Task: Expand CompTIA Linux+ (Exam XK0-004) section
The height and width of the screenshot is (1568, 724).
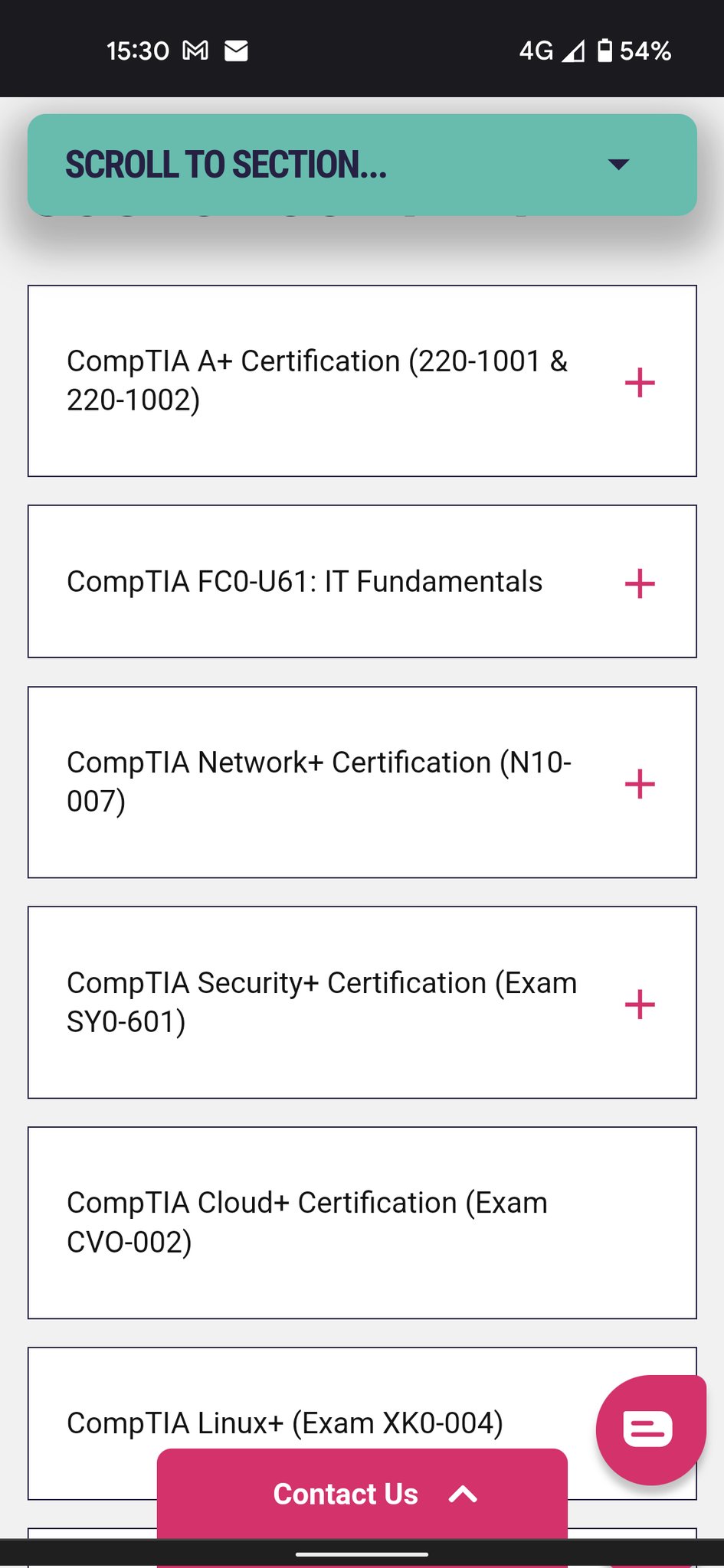Action: pos(285,1423)
